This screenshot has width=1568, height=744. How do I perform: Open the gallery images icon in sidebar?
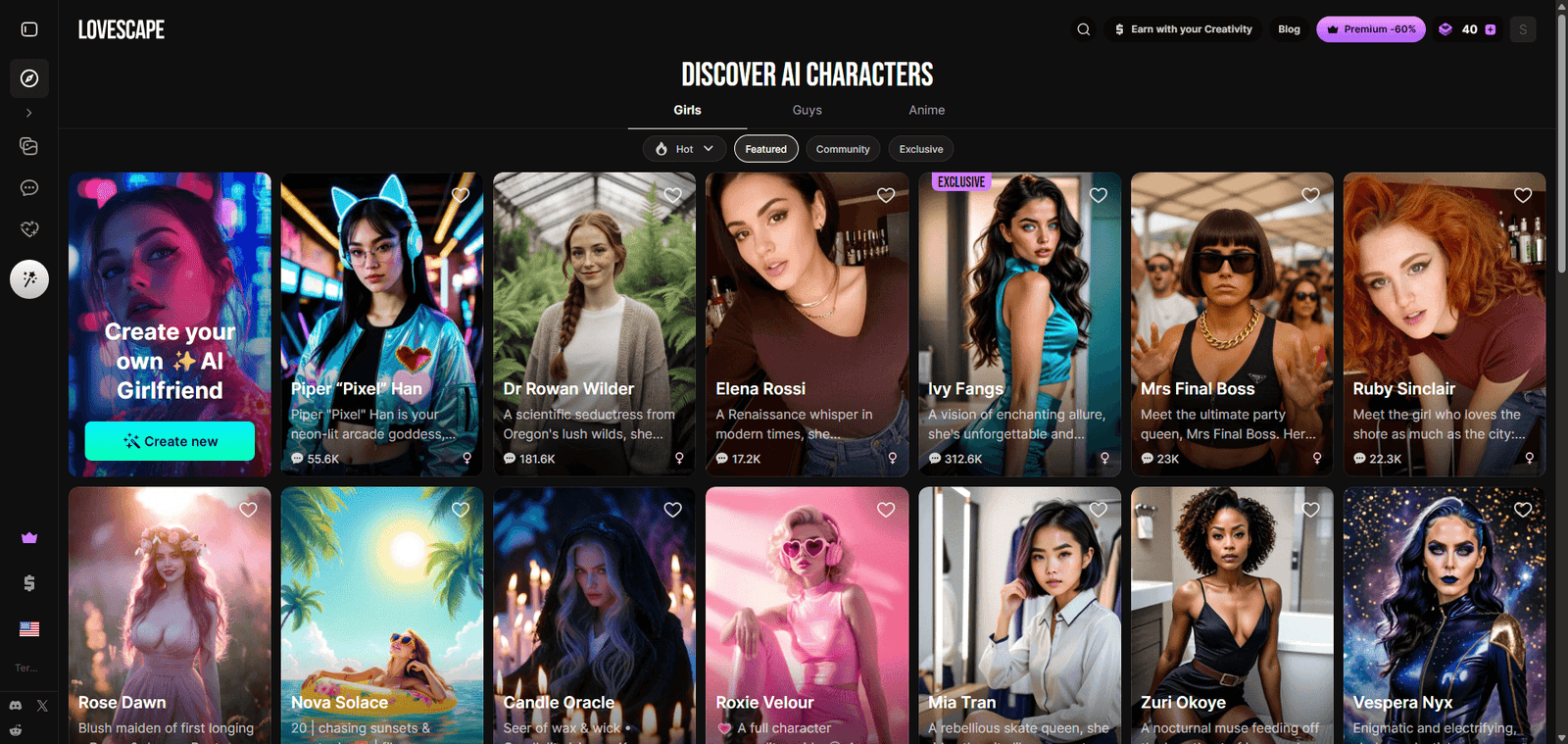[x=29, y=146]
